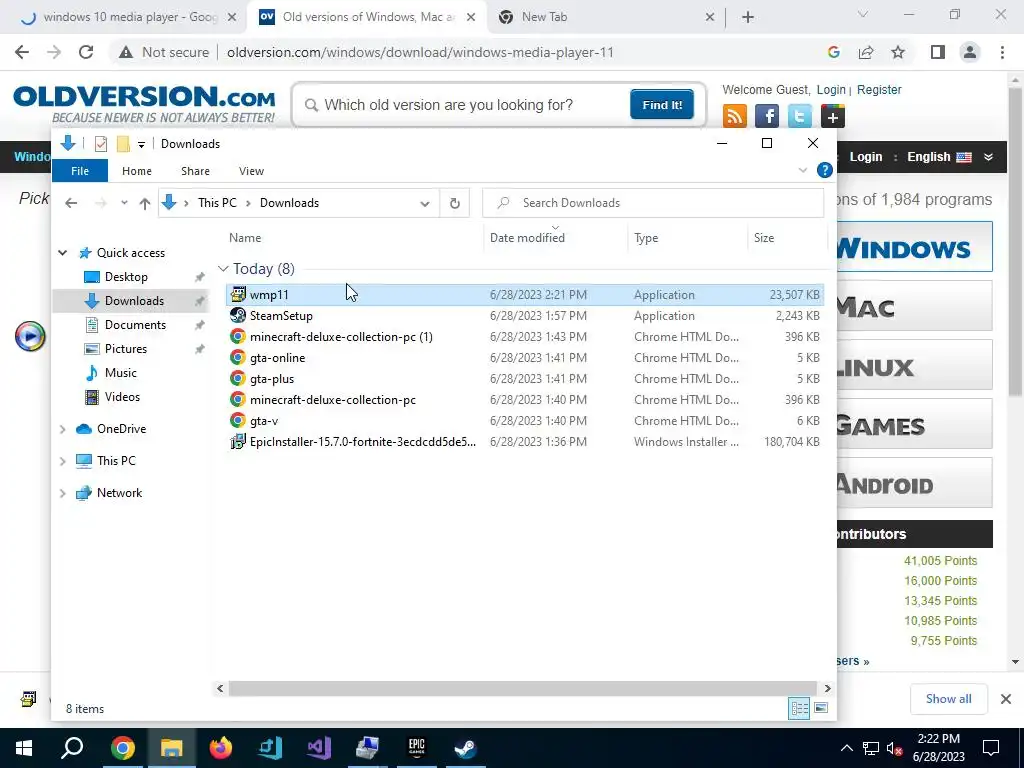Image resolution: width=1024 pixels, height=768 pixels.
Task: Click the gta-online Chrome file icon
Action: 238,358
